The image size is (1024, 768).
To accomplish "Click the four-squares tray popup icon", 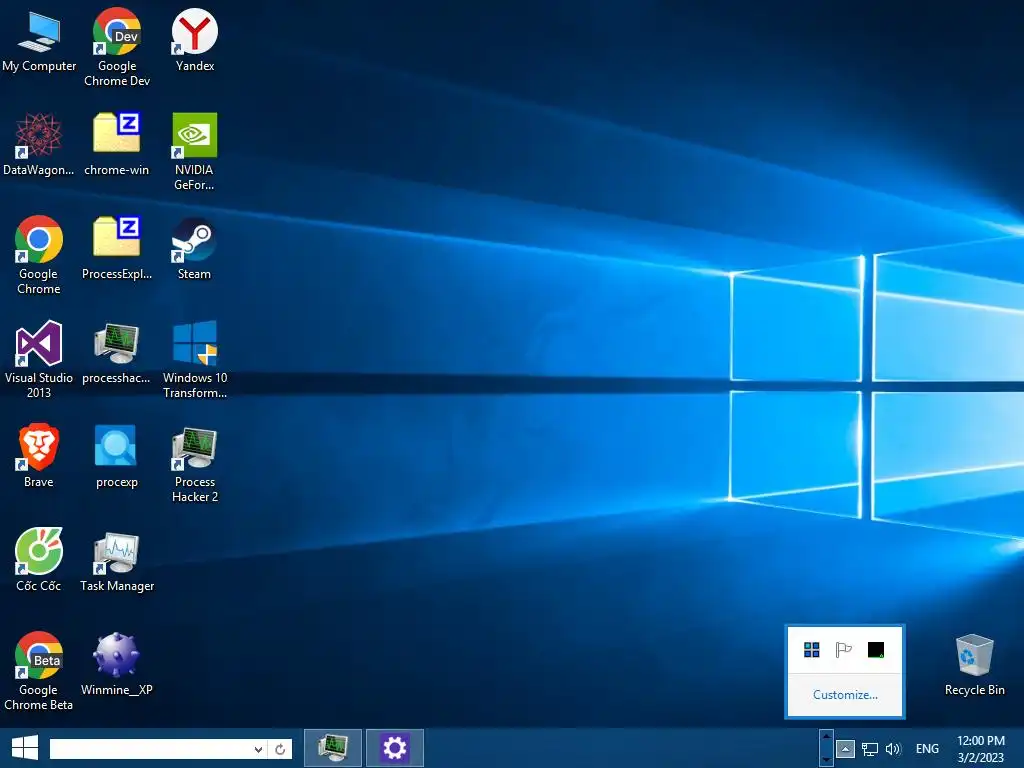I will pos(812,650).
